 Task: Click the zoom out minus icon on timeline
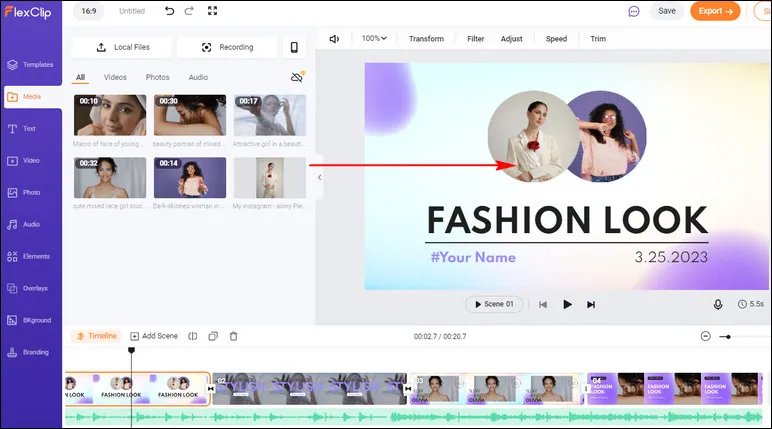(706, 336)
